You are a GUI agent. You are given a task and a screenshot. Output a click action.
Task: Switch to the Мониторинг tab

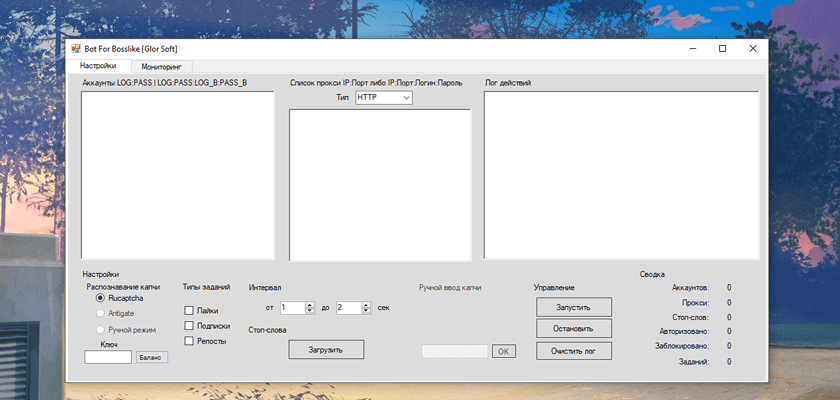[x=162, y=67]
